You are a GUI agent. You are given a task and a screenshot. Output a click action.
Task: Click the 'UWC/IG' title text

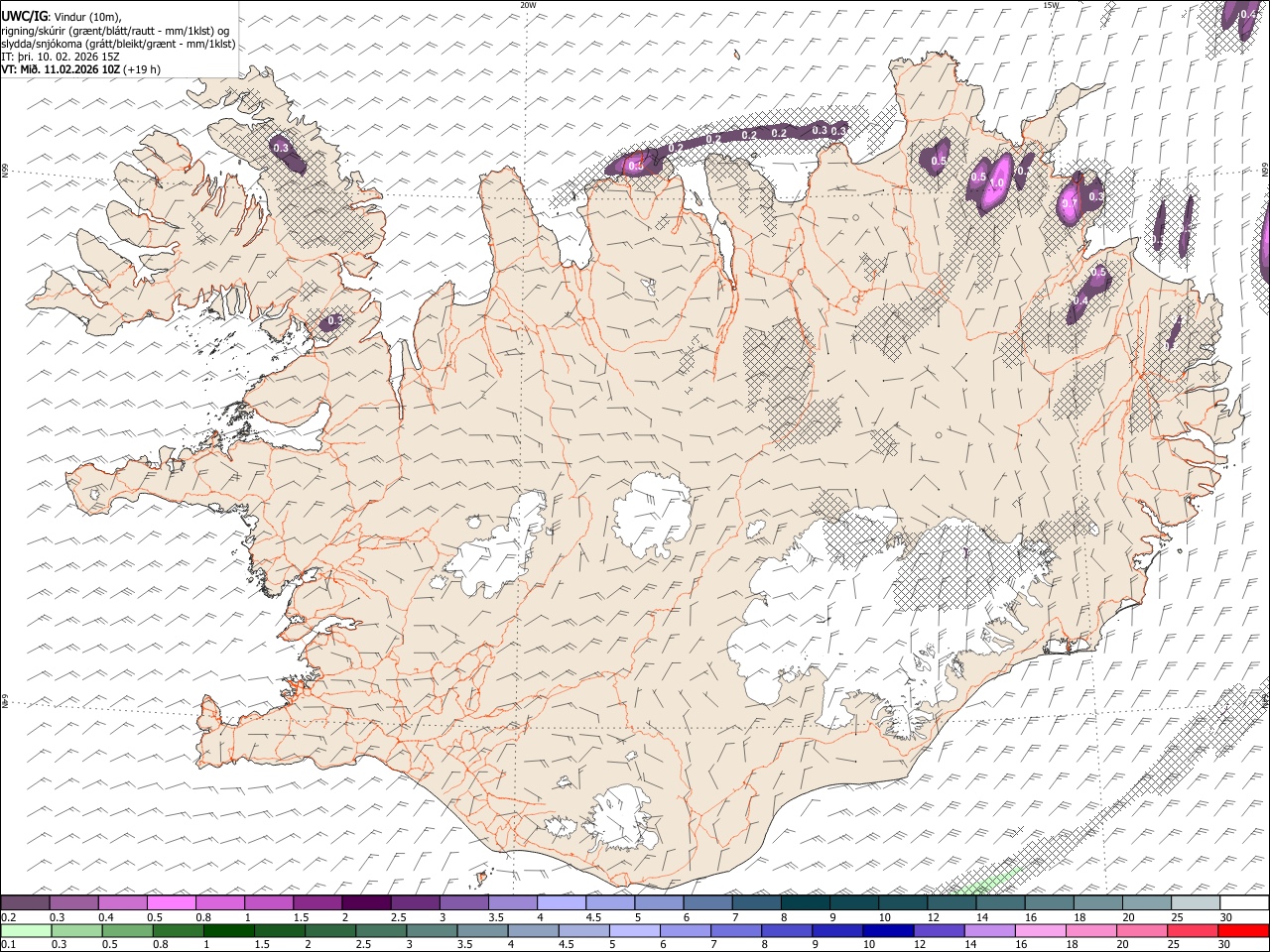click(x=24, y=16)
